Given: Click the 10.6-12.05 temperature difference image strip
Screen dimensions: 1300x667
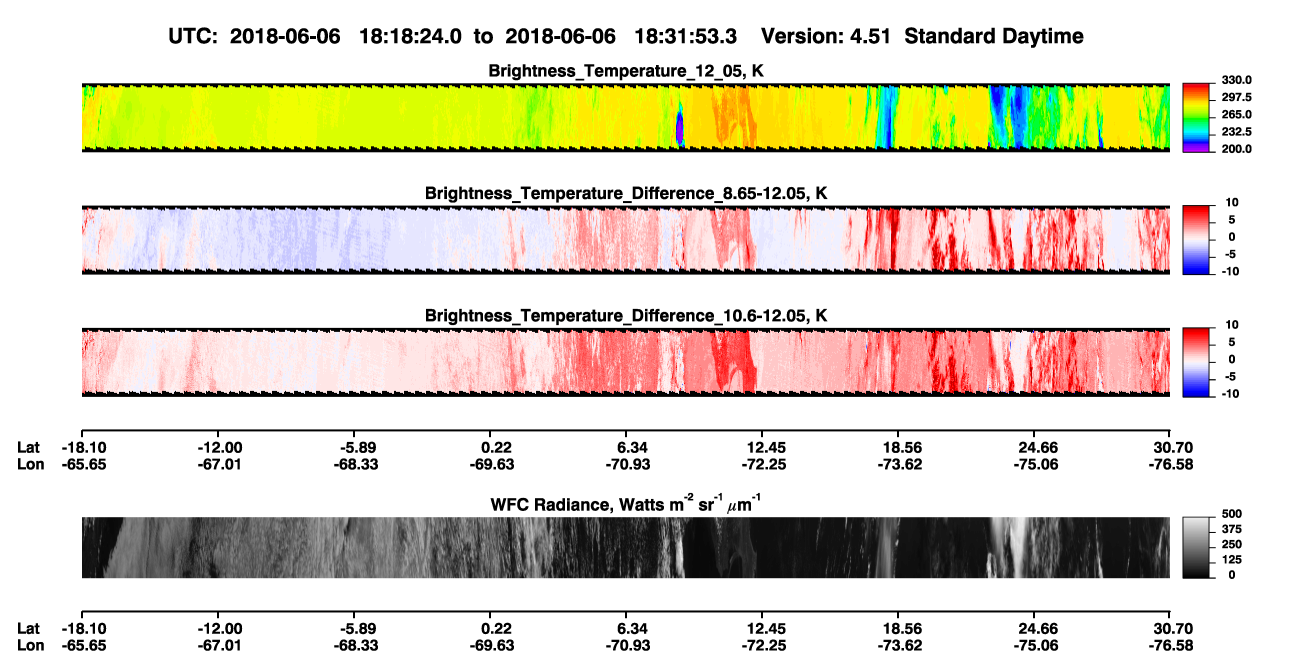Looking at the screenshot, I should (625, 363).
